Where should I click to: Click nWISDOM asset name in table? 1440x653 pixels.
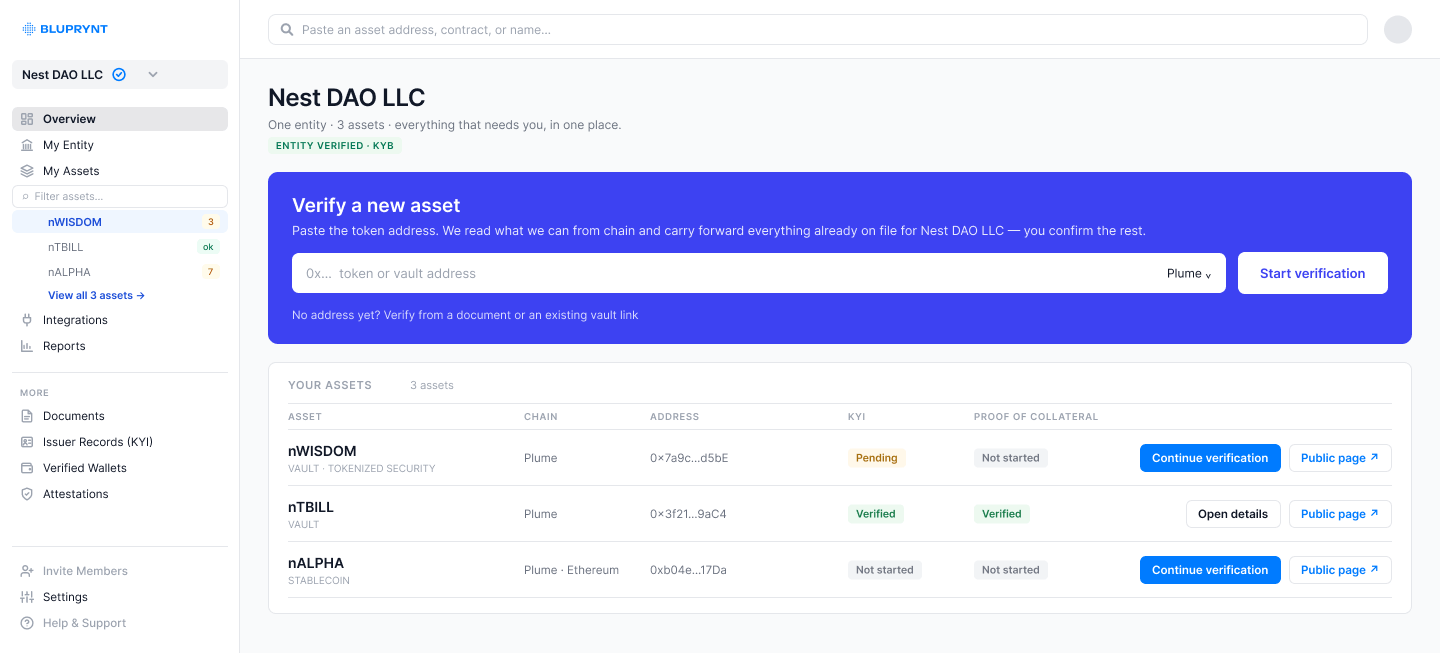[322, 451]
